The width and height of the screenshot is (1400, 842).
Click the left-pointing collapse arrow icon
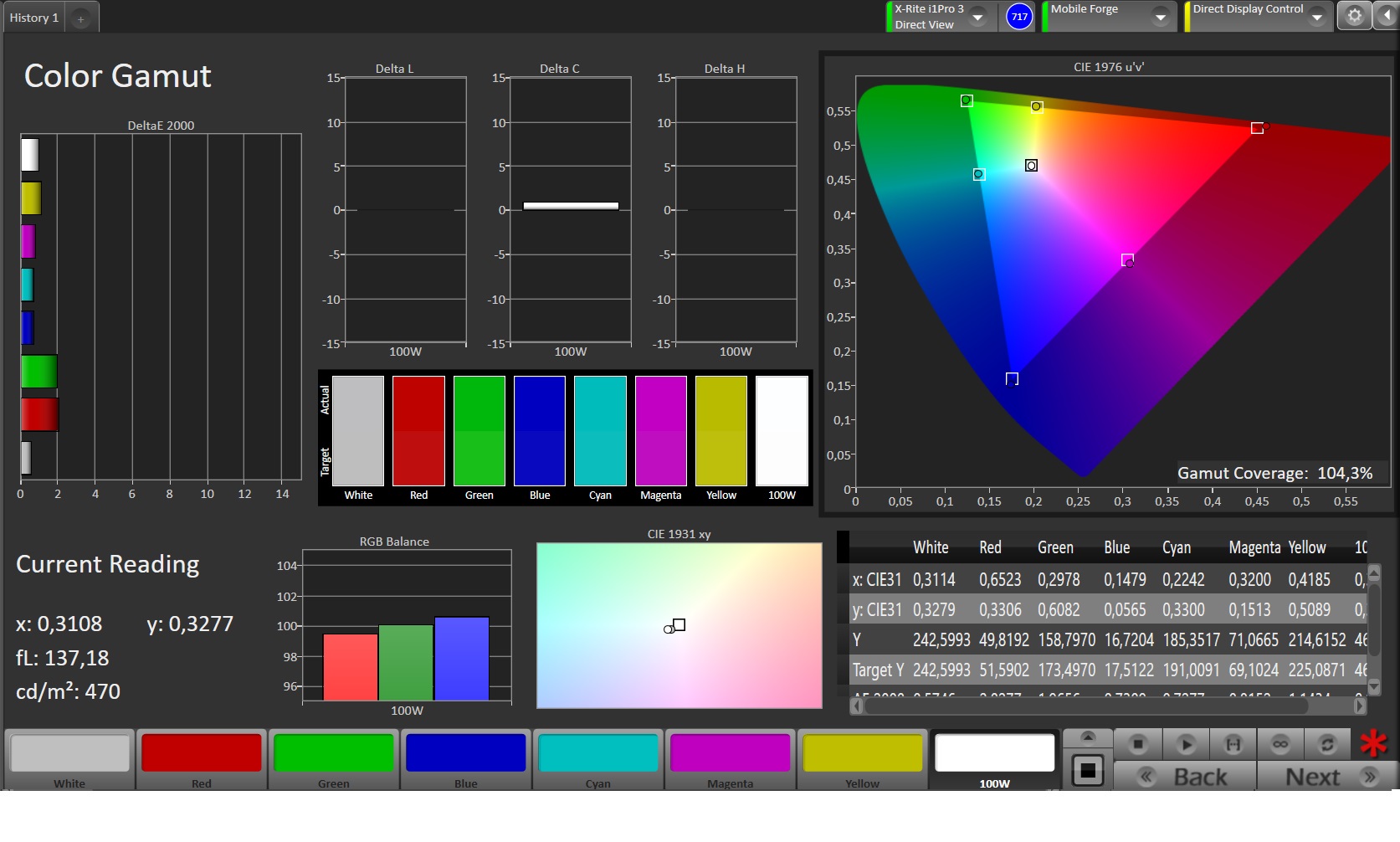(1386, 16)
